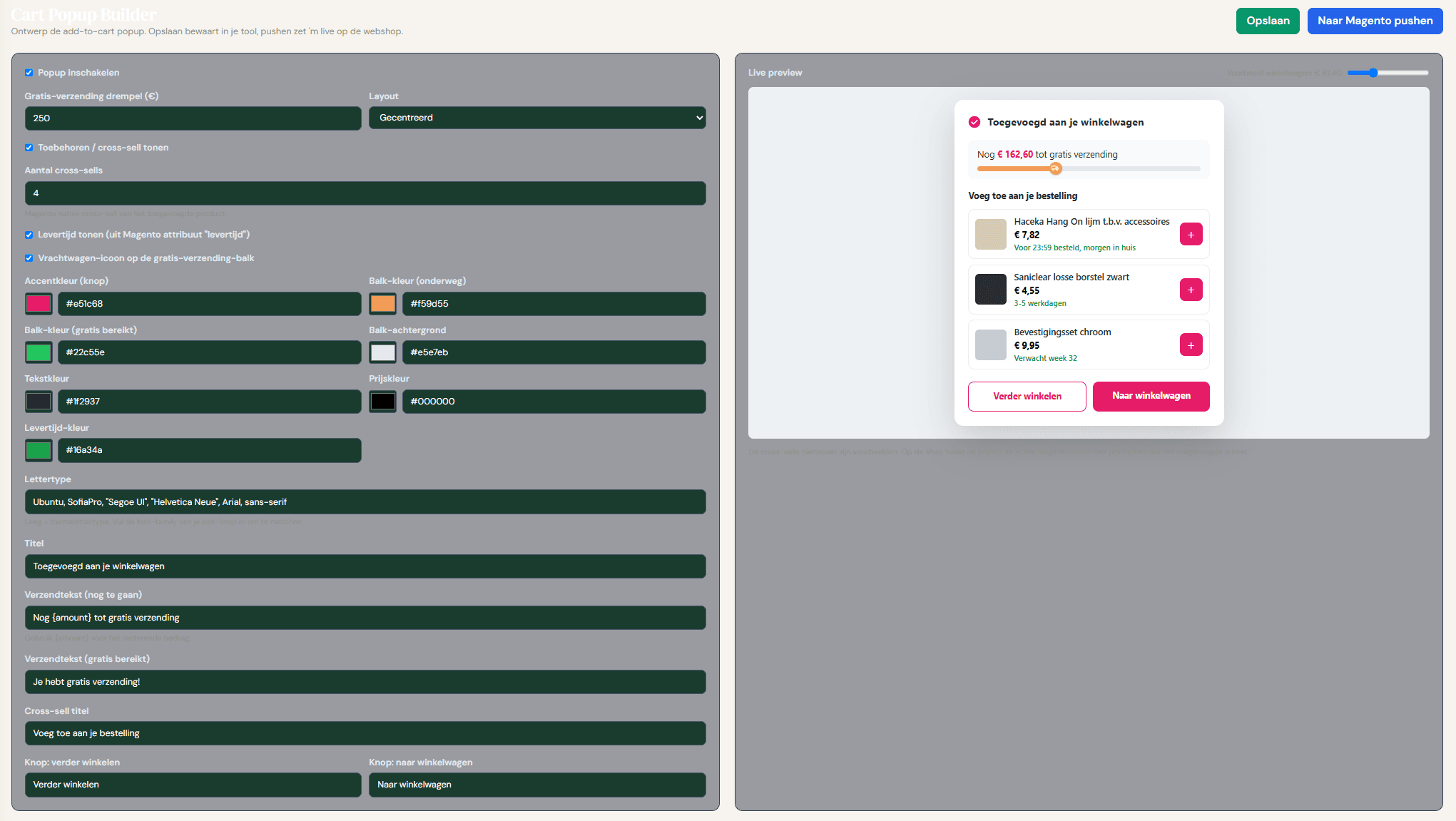The image size is (1456, 821).
Task: Click the Cross-sell titel field
Action: coord(365,733)
